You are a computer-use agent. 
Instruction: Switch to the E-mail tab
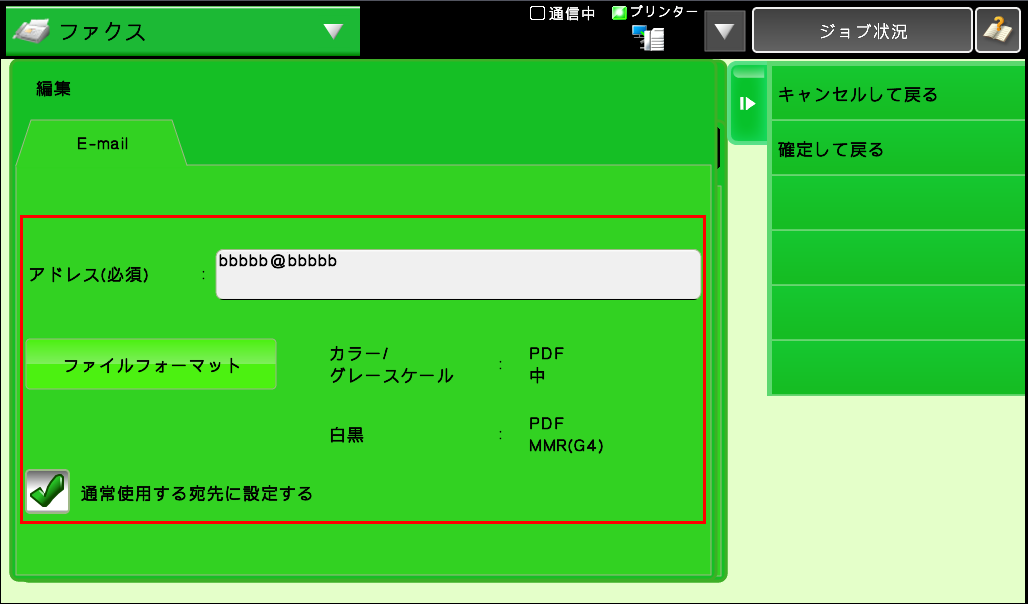[x=102, y=143]
